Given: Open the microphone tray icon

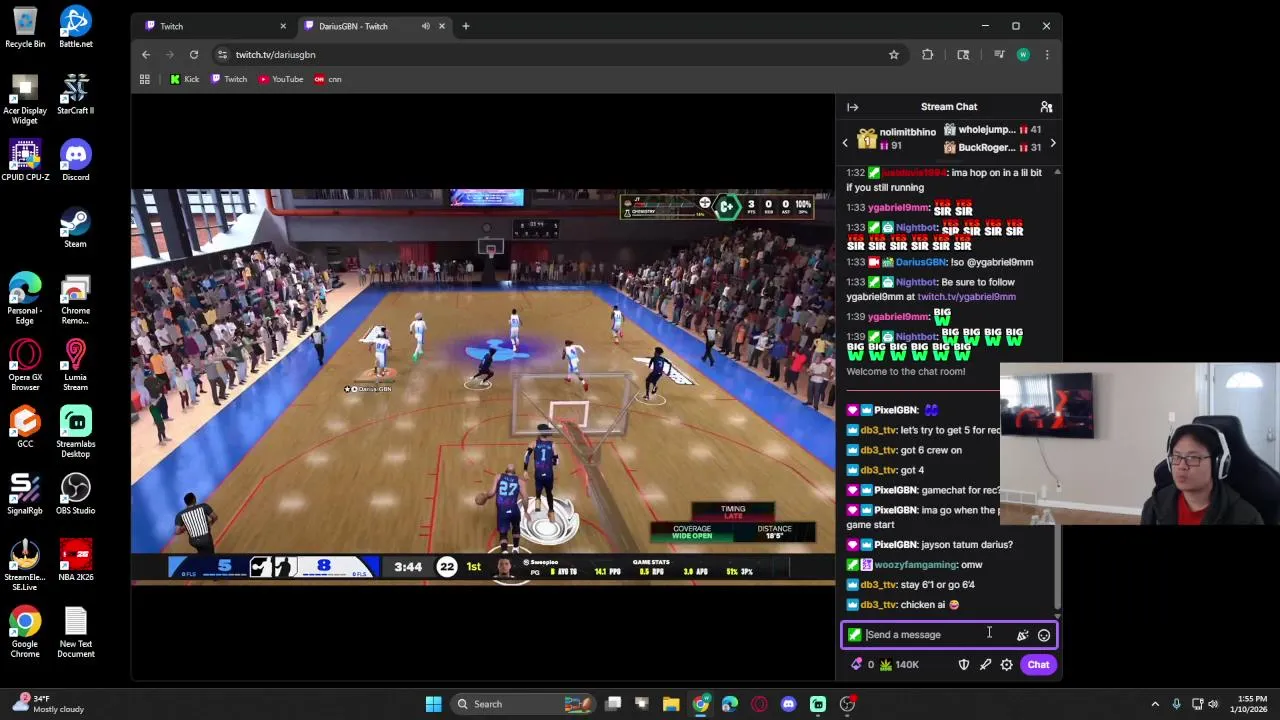Looking at the screenshot, I should point(1176,704).
